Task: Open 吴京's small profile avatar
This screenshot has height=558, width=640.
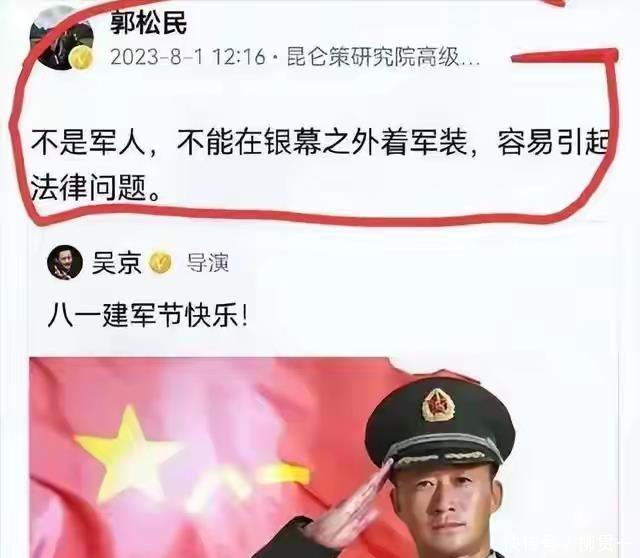Action: 64,262
